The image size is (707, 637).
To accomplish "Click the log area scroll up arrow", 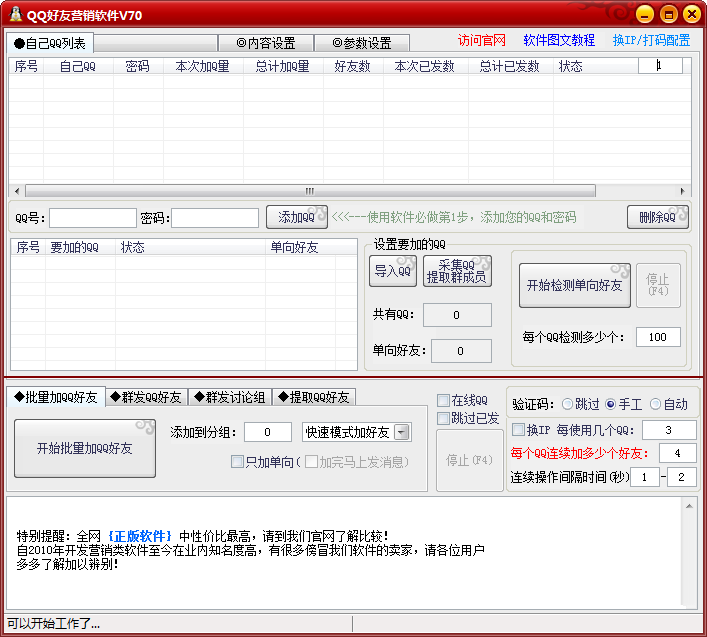I will [689, 506].
